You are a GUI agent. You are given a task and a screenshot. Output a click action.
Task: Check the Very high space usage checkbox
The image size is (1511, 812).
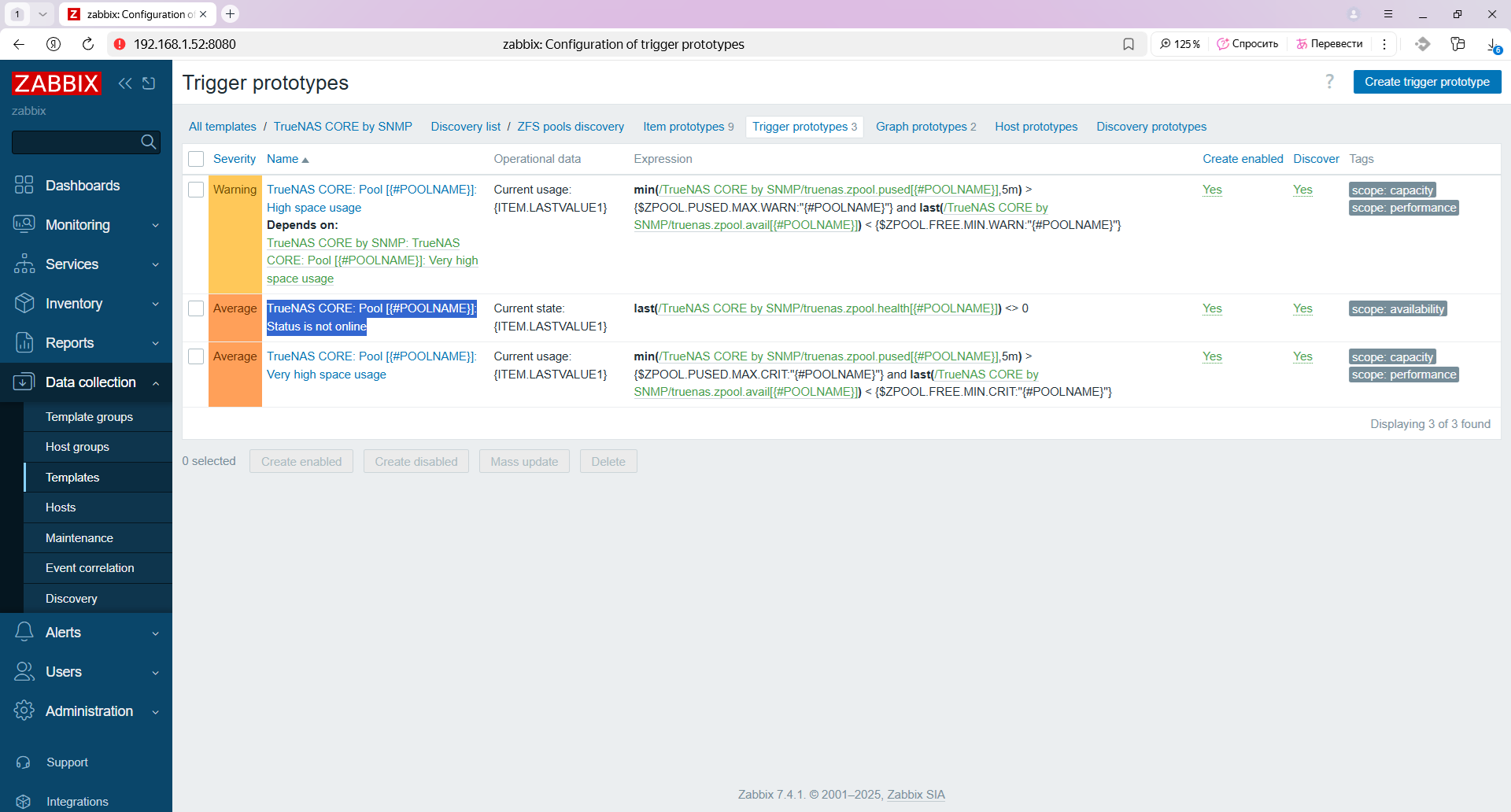coord(196,356)
